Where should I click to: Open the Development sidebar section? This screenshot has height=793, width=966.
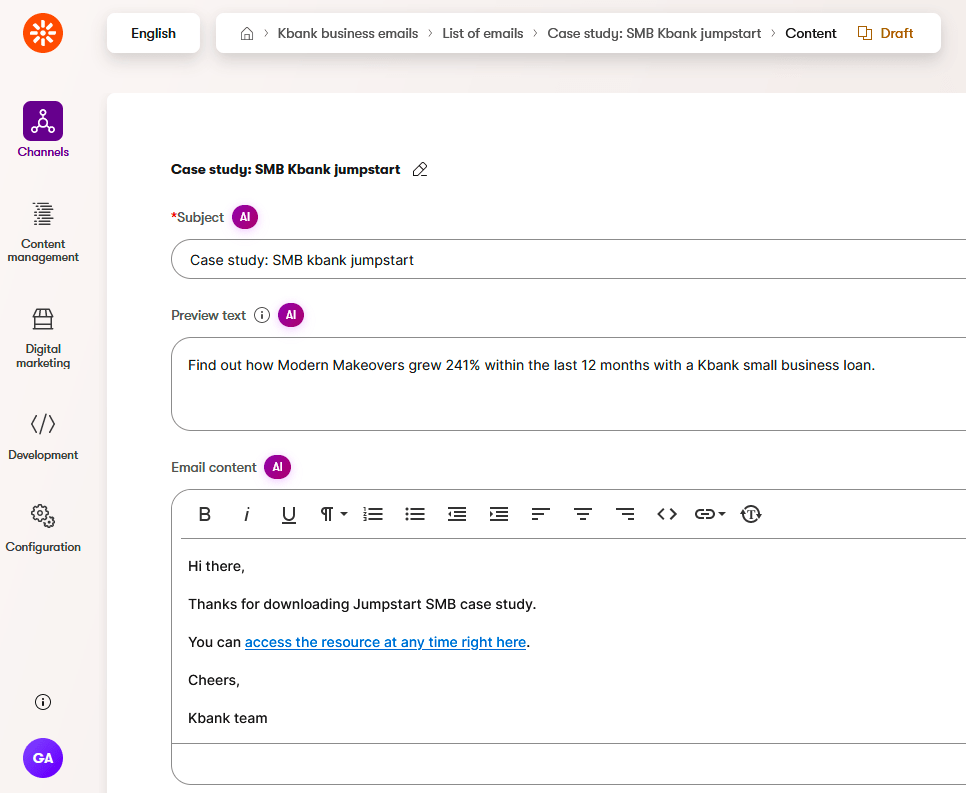pyautogui.click(x=43, y=437)
